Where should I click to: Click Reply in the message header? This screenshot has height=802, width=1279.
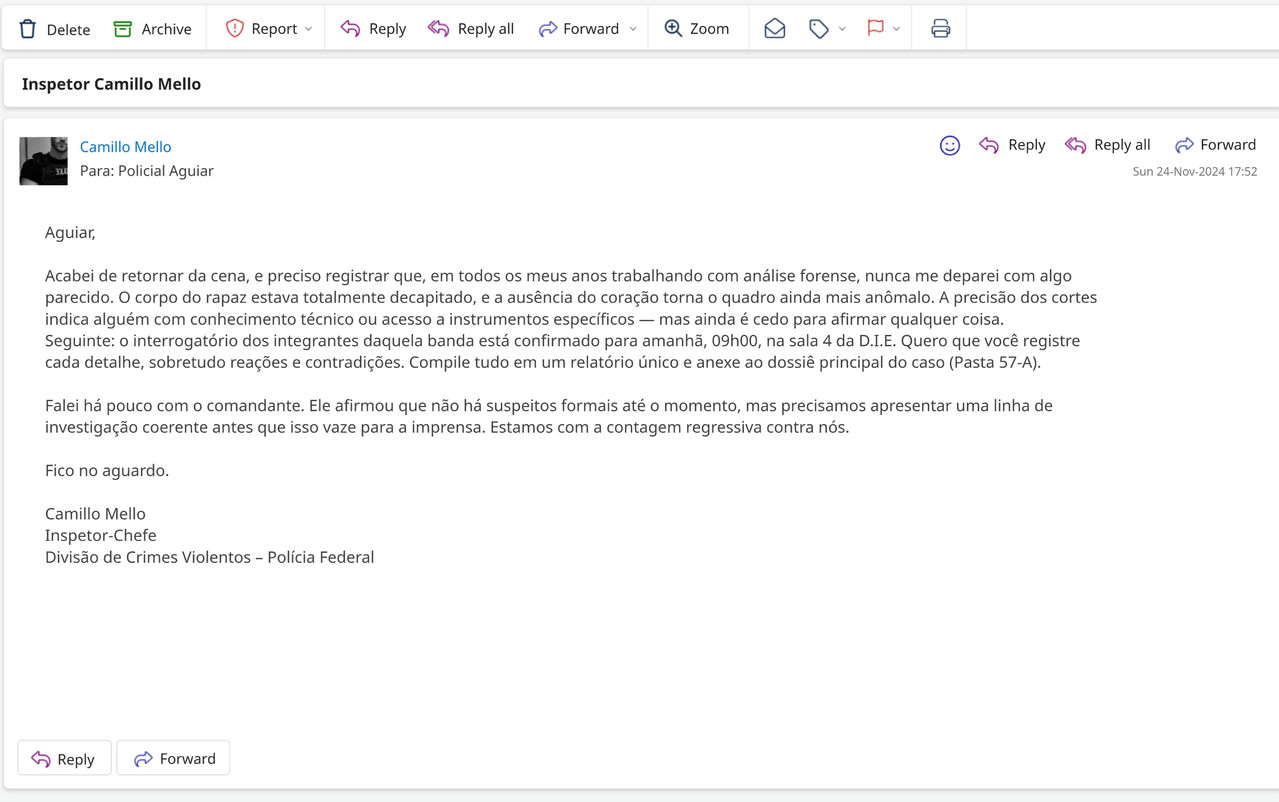coord(1012,145)
